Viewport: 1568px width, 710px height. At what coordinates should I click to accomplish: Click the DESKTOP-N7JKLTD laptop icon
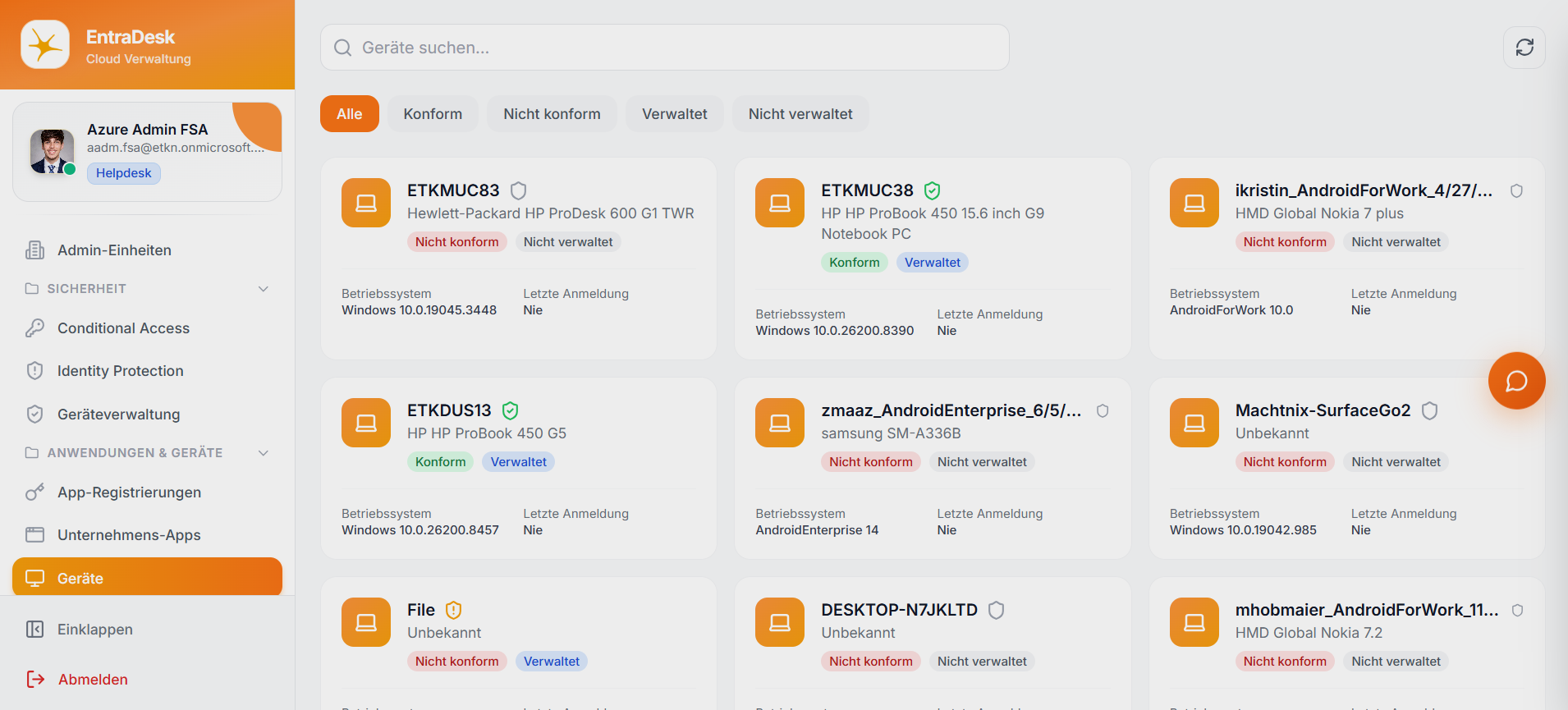(780, 622)
